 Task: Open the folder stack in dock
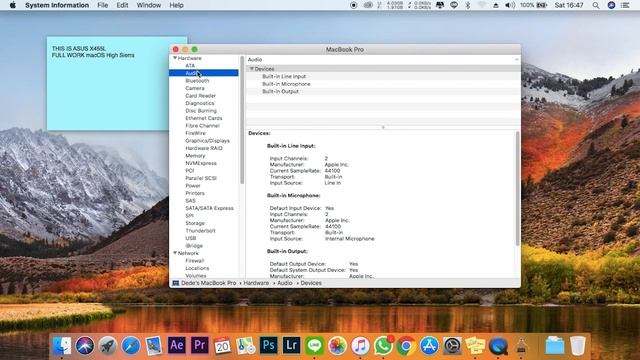(x=555, y=346)
